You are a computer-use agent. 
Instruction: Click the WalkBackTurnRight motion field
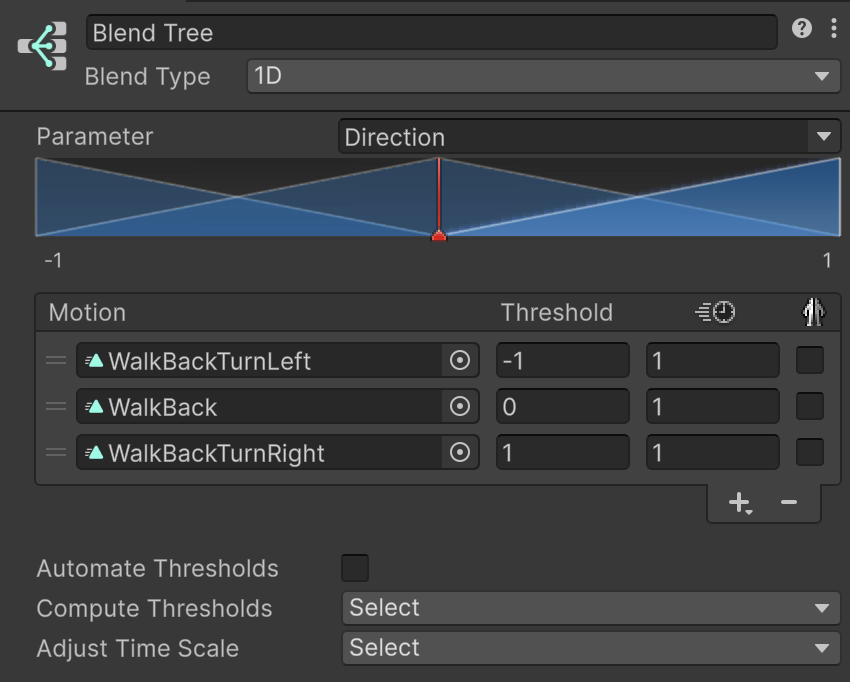[x=278, y=452]
